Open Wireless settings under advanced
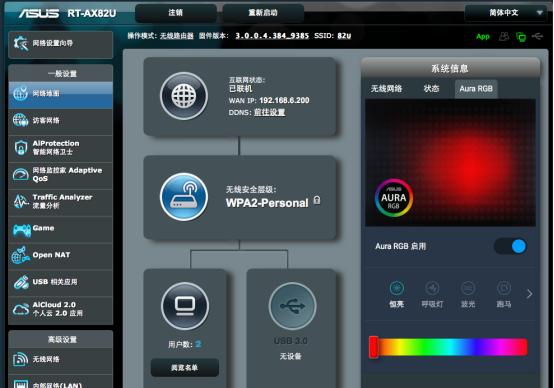The image size is (554, 388). tap(20, 359)
